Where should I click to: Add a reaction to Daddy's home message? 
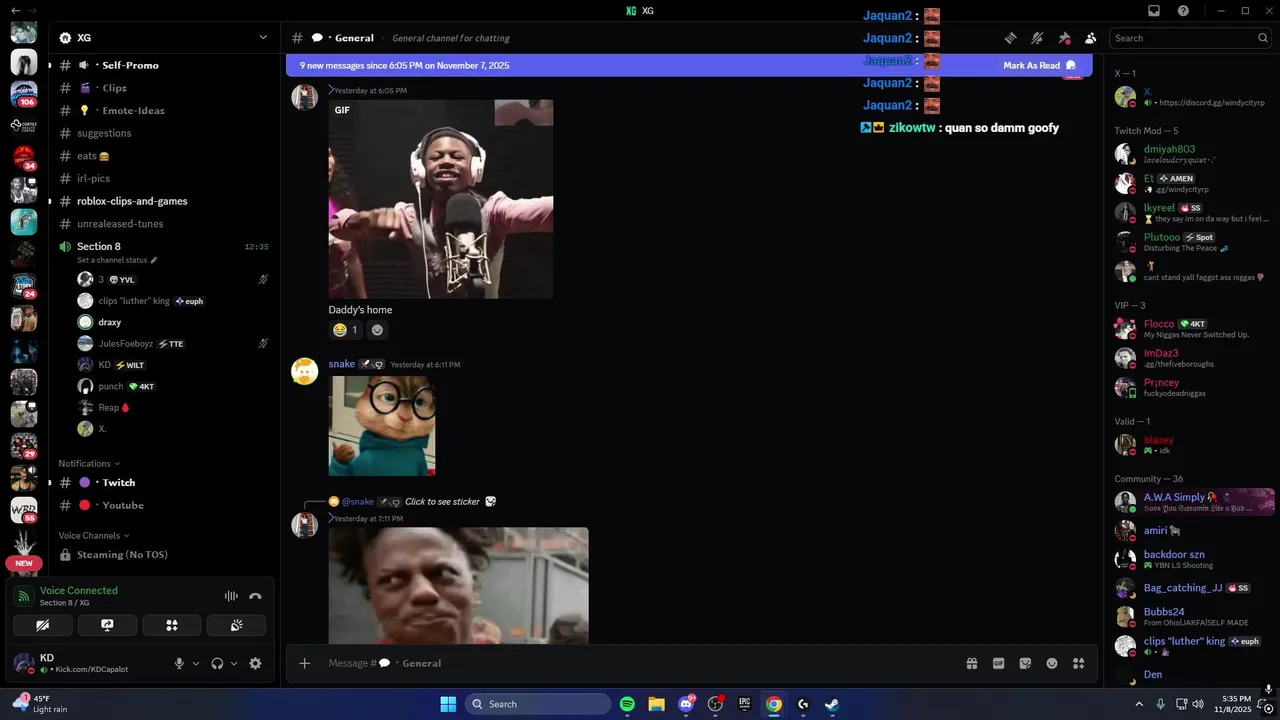click(x=377, y=330)
